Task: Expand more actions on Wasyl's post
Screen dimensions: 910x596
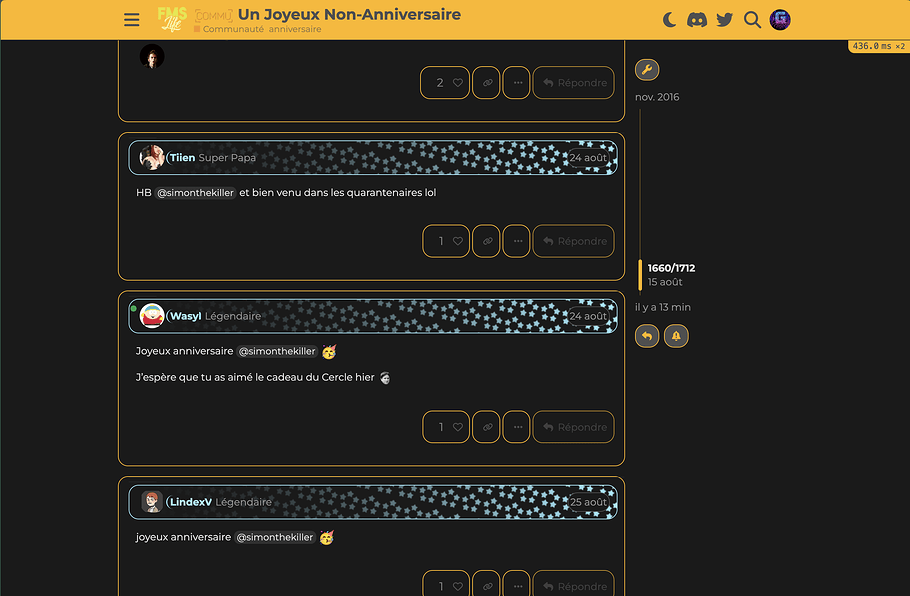Action: pos(516,427)
